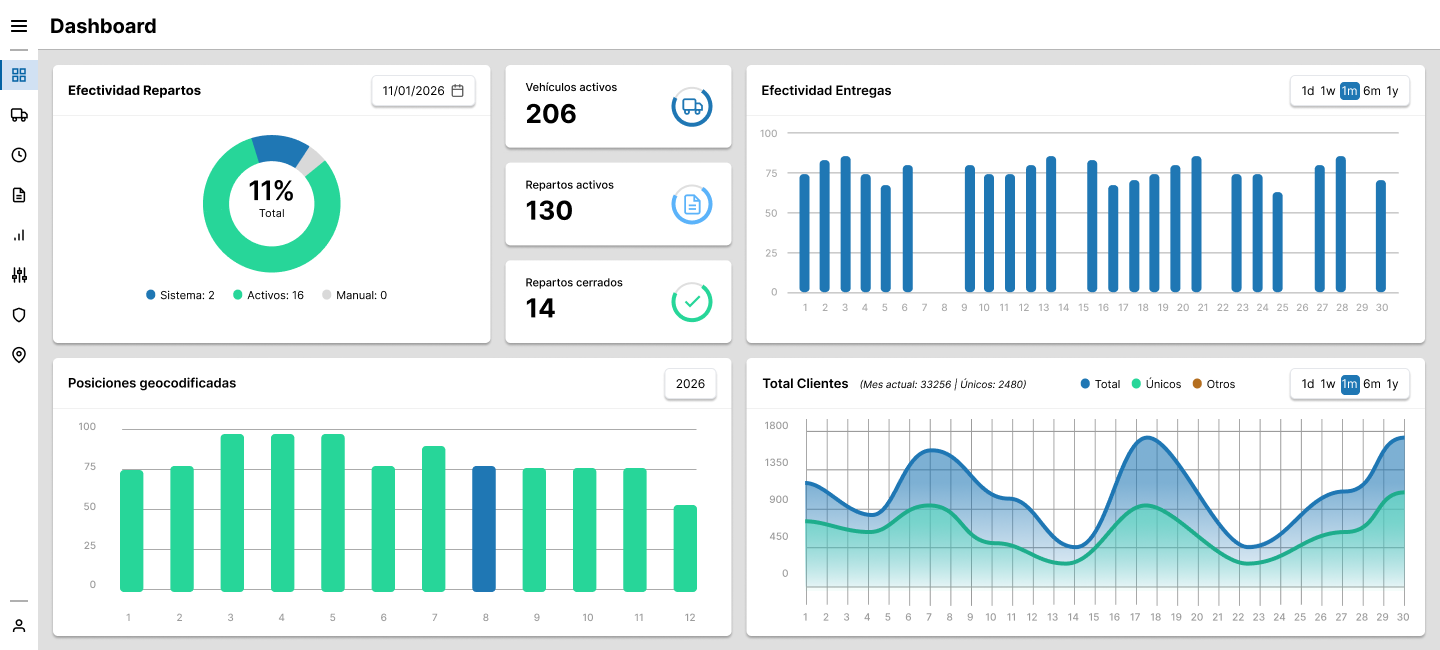The height and width of the screenshot is (650, 1440).
Task: Click the calendar icon next to 11/01/2026
Action: point(458,90)
